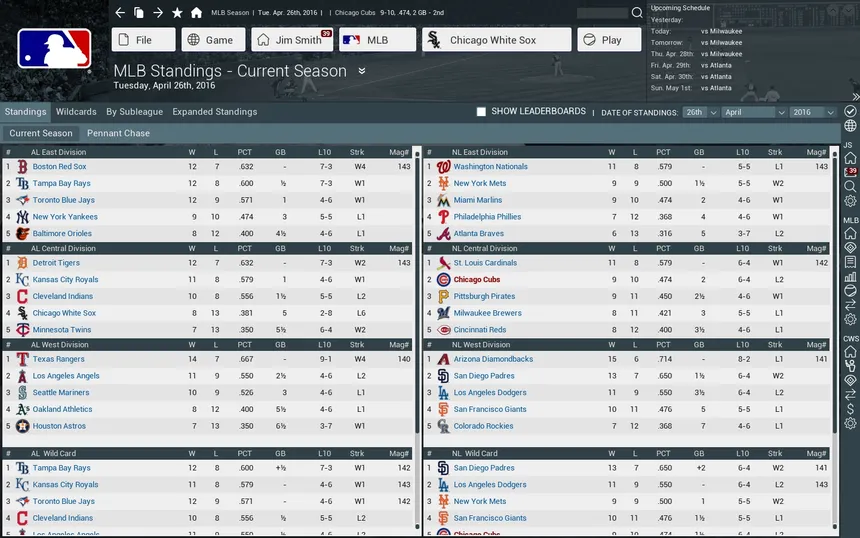Viewport: 860px width, 538px height.
Task: Open the sidebar search magnifier icon
Action: coord(850,186)
